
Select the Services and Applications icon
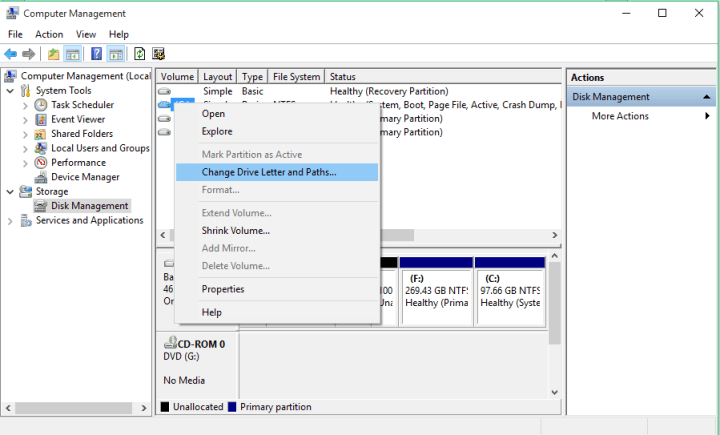pyautogui.click(x=26, y=220)
